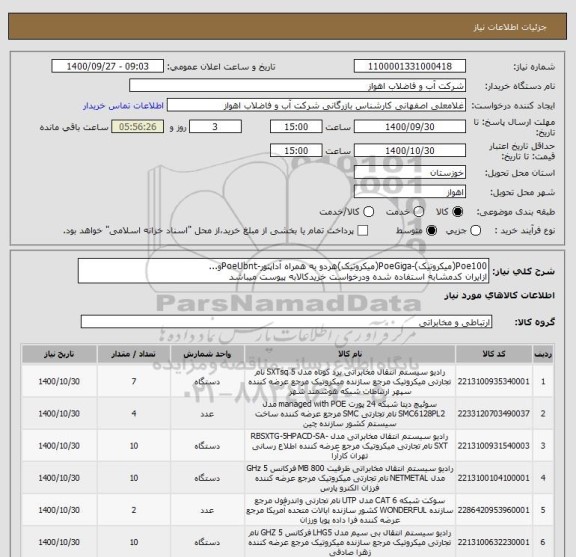
Task: Click the شماره نیاز field 1100001331000418
Action: (410, 67)
